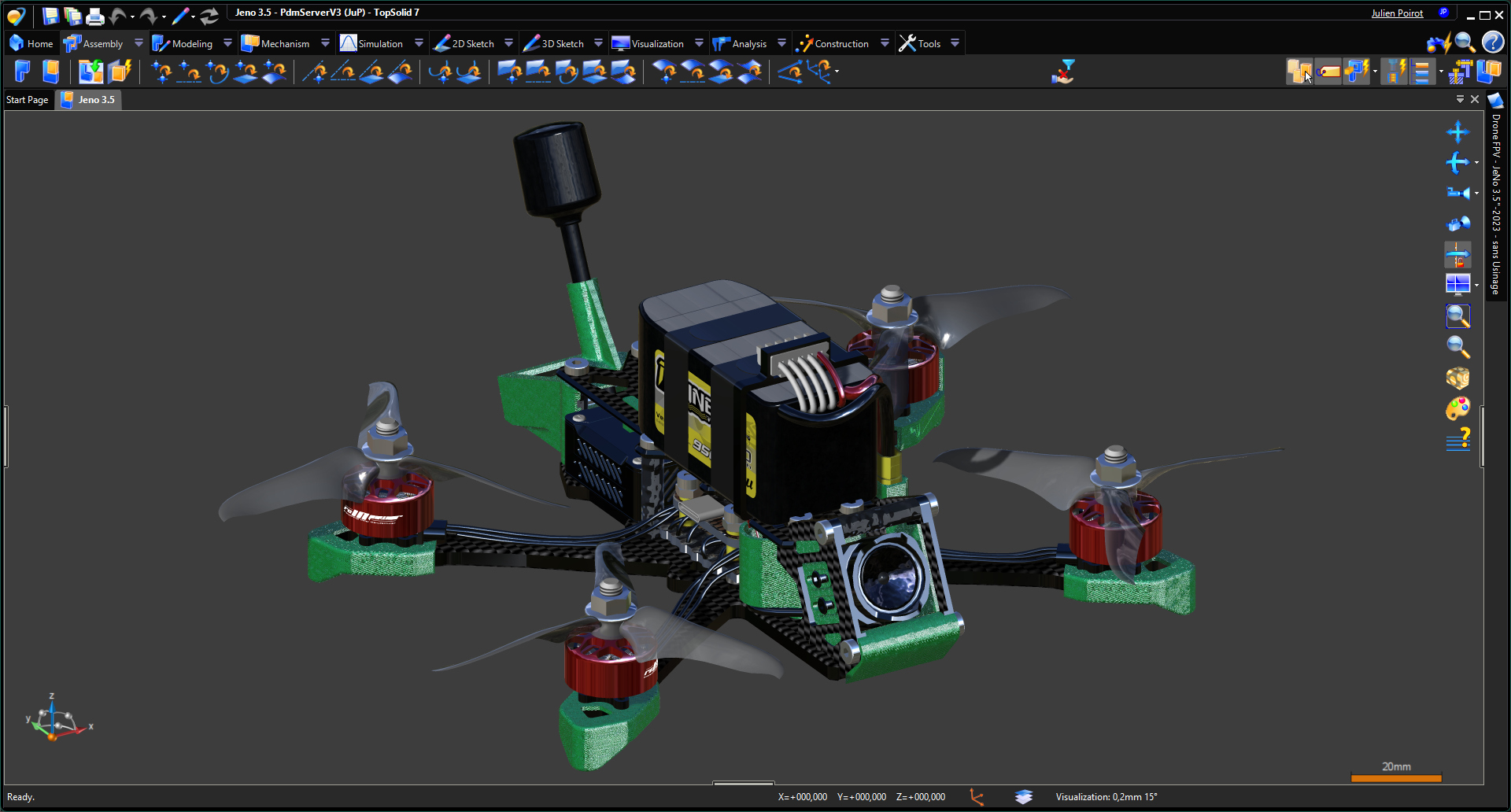Click the Redo arrow icon

148,16
